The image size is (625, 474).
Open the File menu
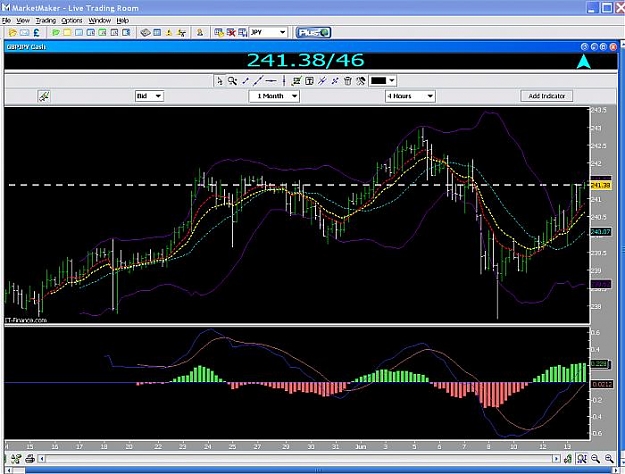point(6,20)
